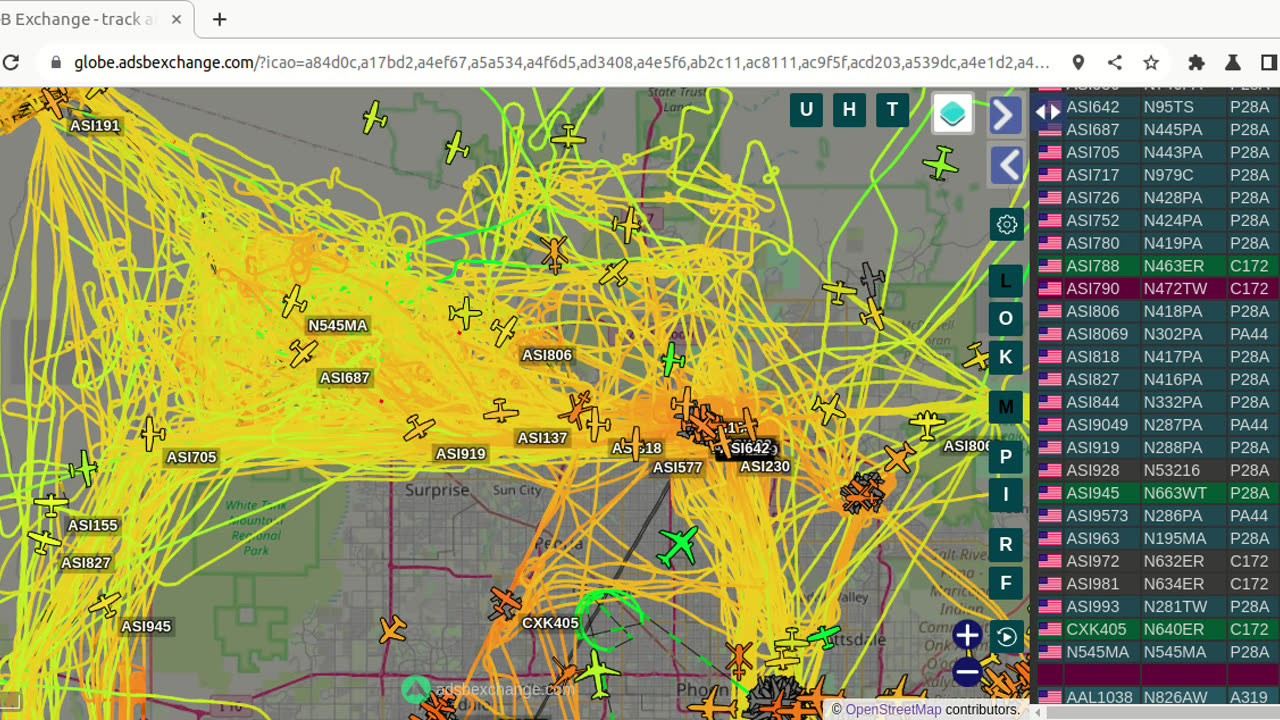Click the right chevron sidebar arrow
This screenshot has height=720, width=1280.
1005,115
